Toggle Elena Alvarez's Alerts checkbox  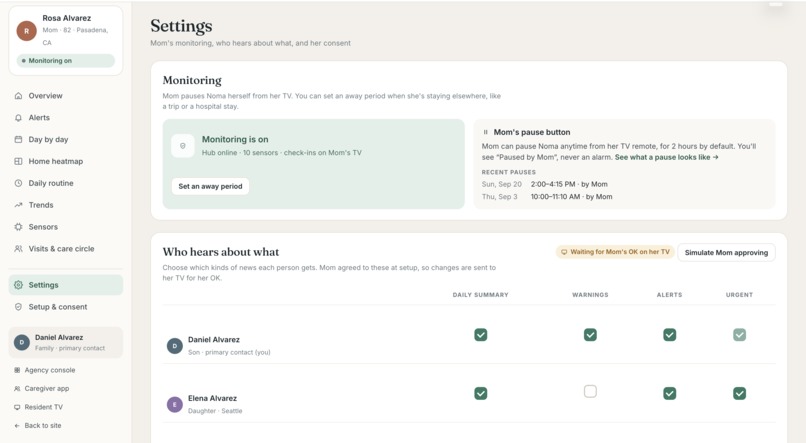[669, 393]
